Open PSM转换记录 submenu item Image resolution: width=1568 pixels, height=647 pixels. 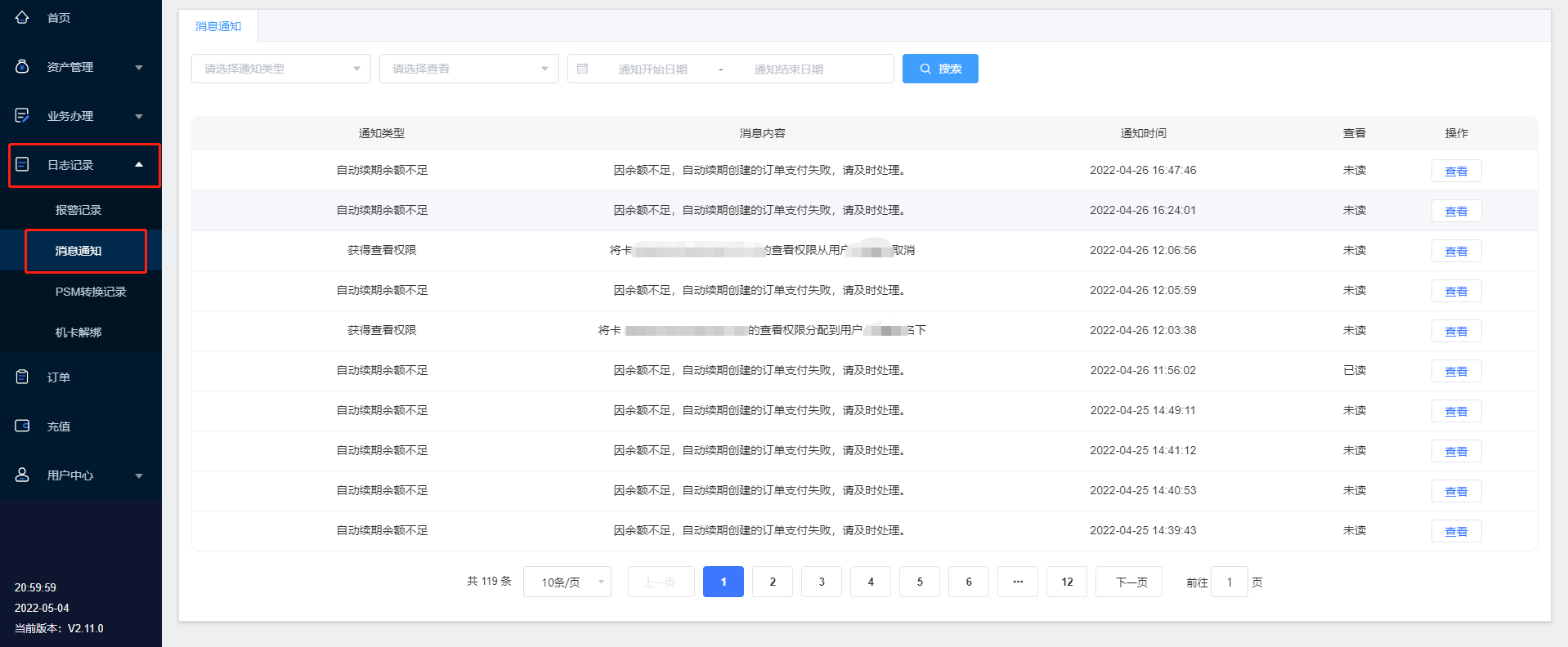[x=91, y=292]
